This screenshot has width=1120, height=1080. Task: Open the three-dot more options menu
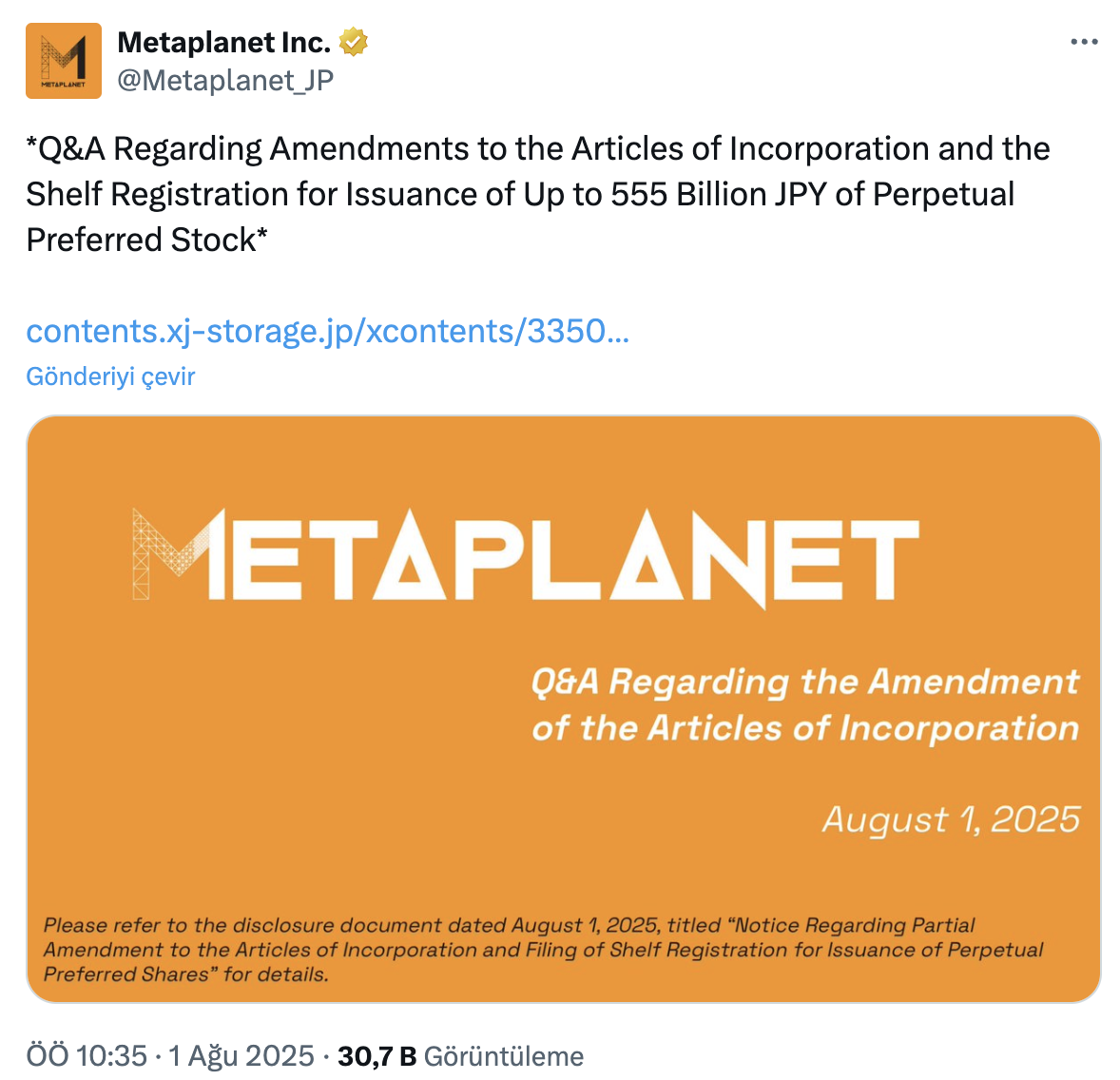point(1084,42)
